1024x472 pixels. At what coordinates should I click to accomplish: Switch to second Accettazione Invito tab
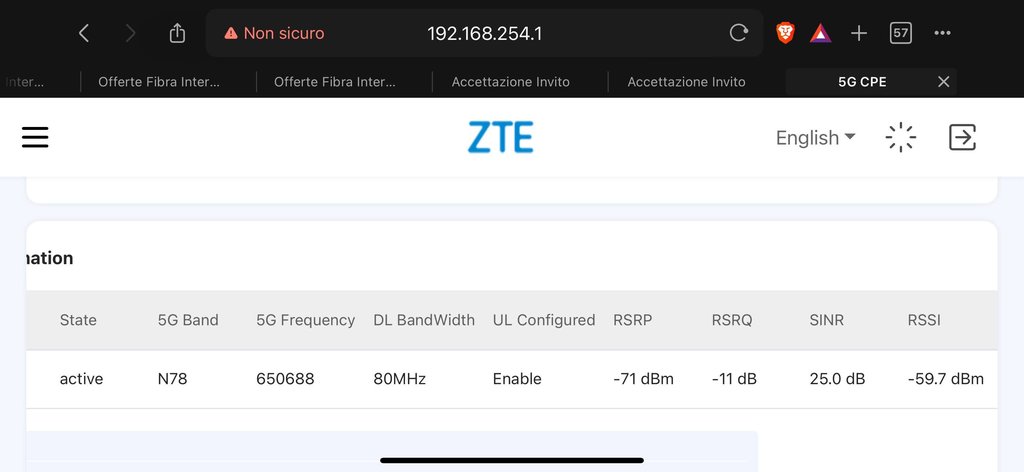pos(686,82)
